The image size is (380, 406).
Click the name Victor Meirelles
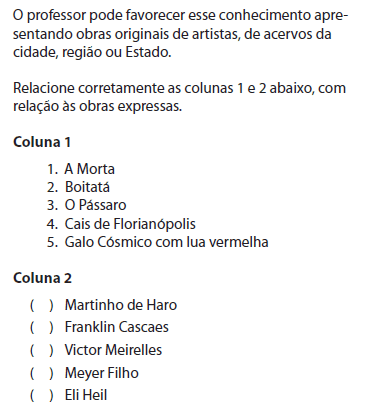pyautogui.click(x=113, y=350)
